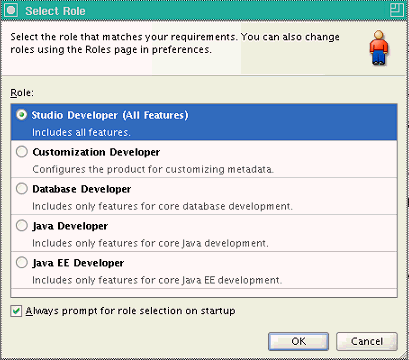
Task: Select Studio Developer (All Features) radio button
Action: pyautogui.click(x=22, y=115)
